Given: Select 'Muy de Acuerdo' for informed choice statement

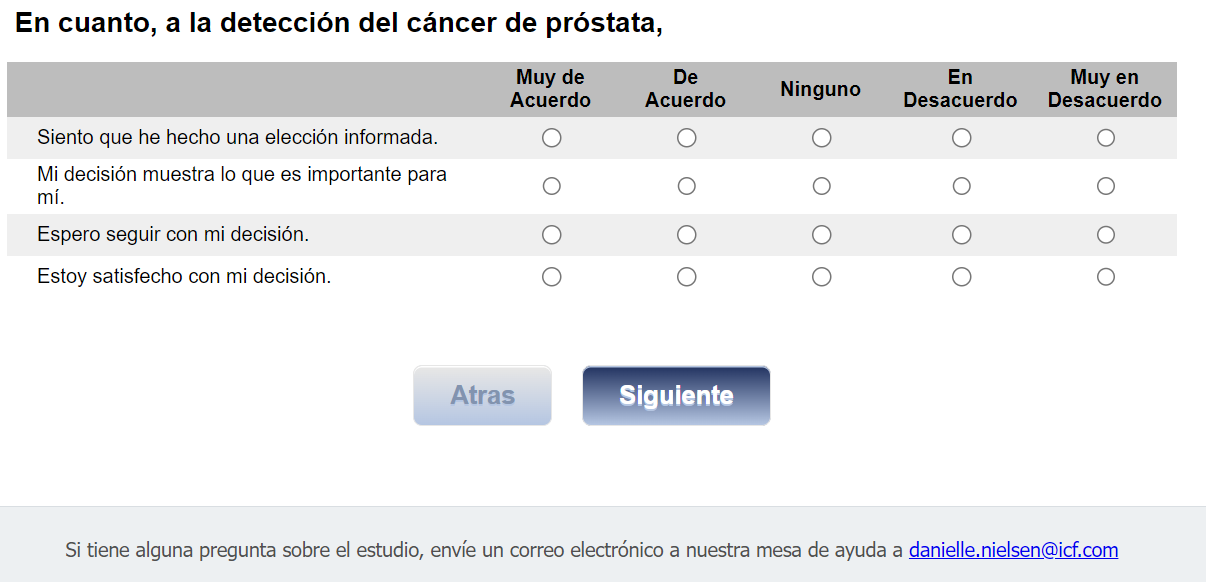Looking at the screenshot, I should click(x=551, y=138).
